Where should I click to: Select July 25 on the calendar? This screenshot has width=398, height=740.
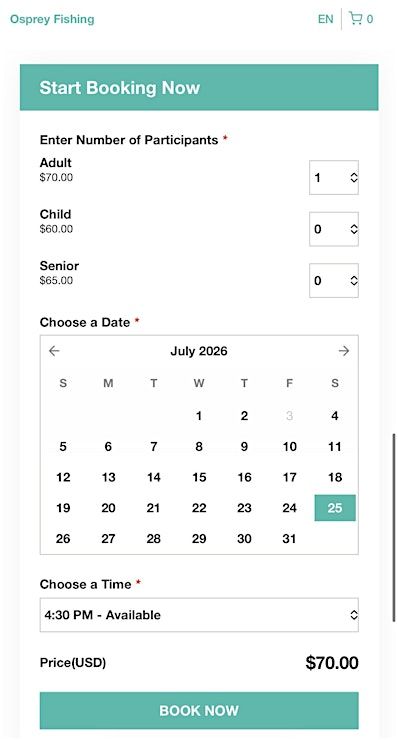[x=335, y=508]
